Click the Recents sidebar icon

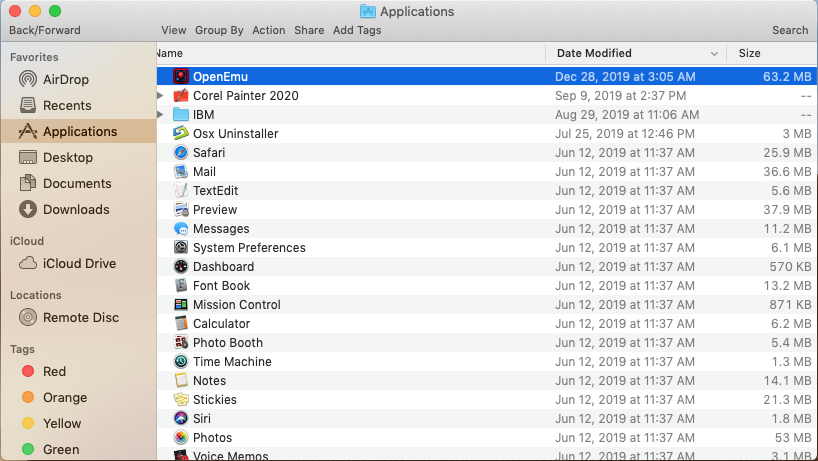coord(28,105)
